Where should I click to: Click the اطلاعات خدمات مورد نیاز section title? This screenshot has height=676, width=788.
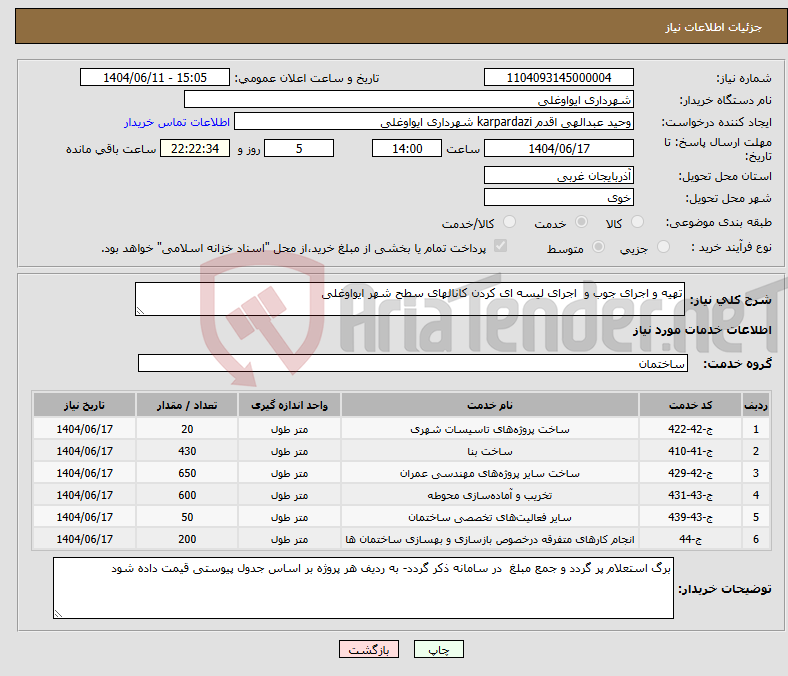[x=702, y=330]
